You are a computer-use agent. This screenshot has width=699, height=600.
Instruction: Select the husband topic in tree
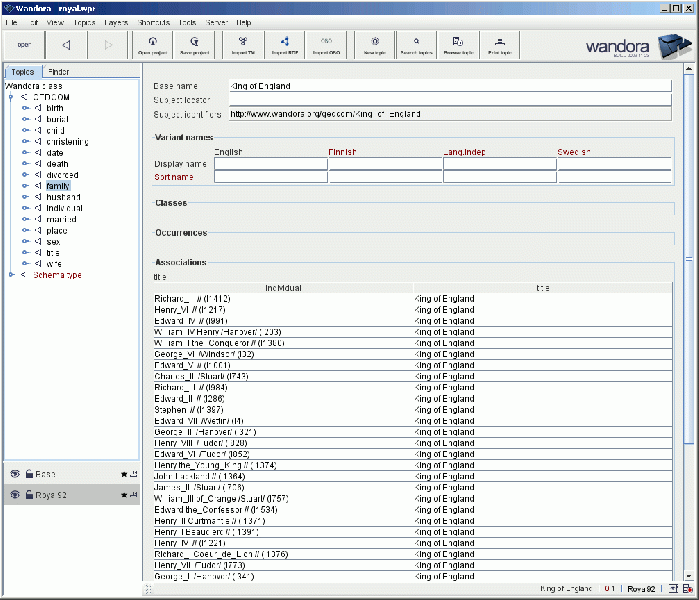tap(63, 197)
